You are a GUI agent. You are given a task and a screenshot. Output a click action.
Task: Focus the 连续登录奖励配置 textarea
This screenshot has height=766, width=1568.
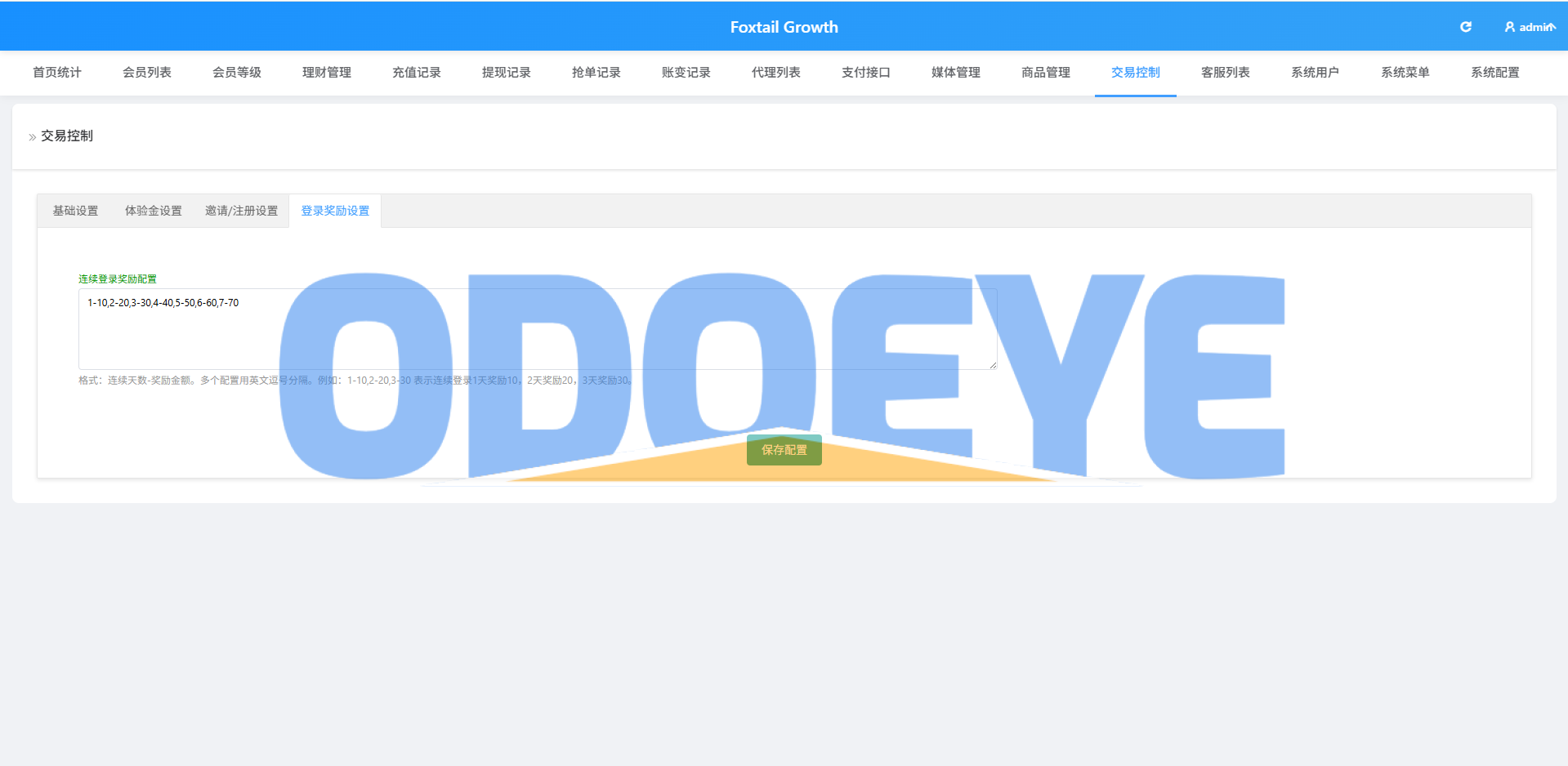coord(538,329)
